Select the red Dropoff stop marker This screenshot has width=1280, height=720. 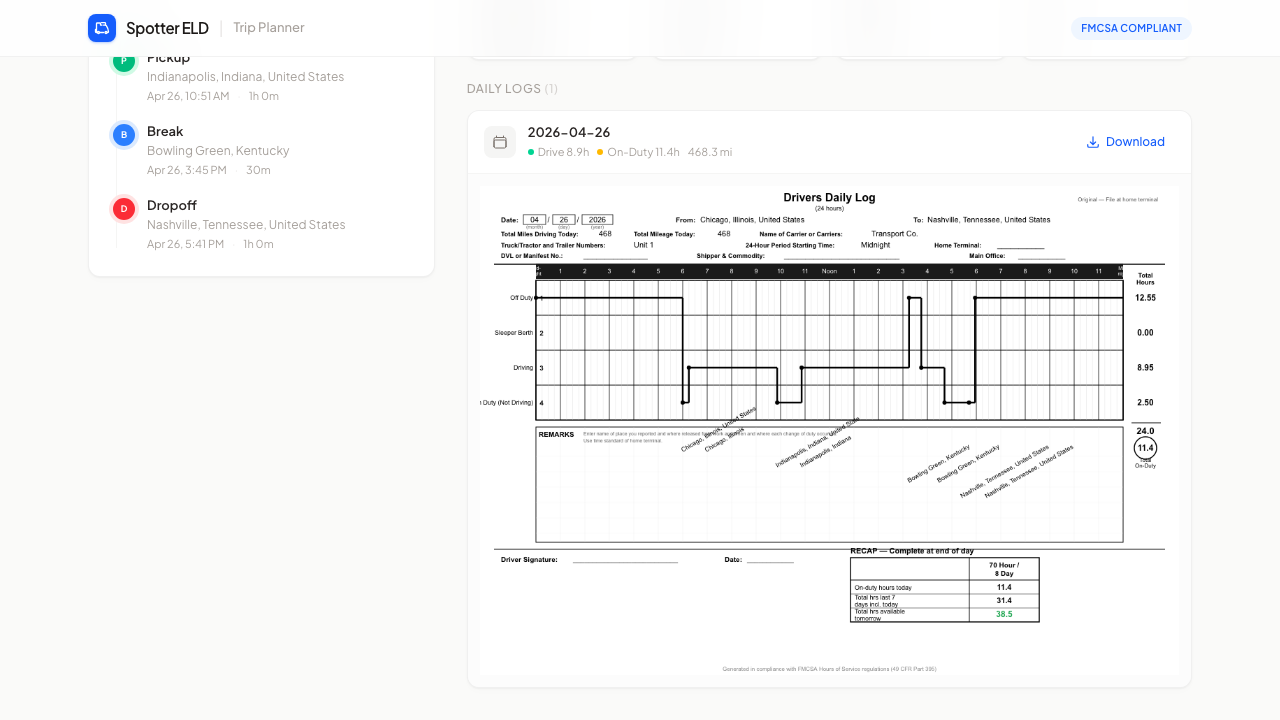(124, 209)
